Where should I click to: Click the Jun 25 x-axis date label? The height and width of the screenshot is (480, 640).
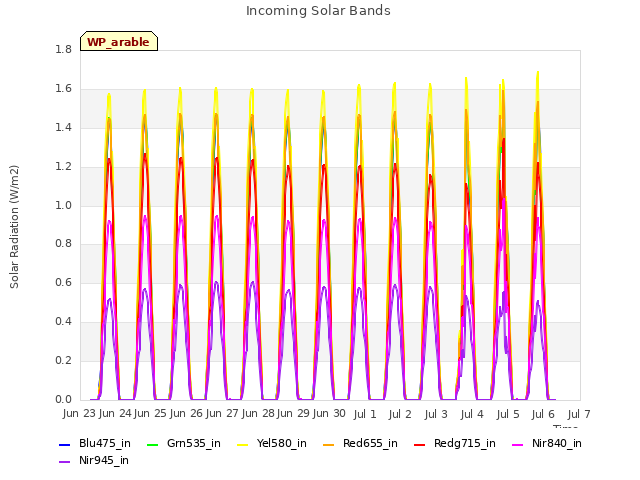click(150, 413)
